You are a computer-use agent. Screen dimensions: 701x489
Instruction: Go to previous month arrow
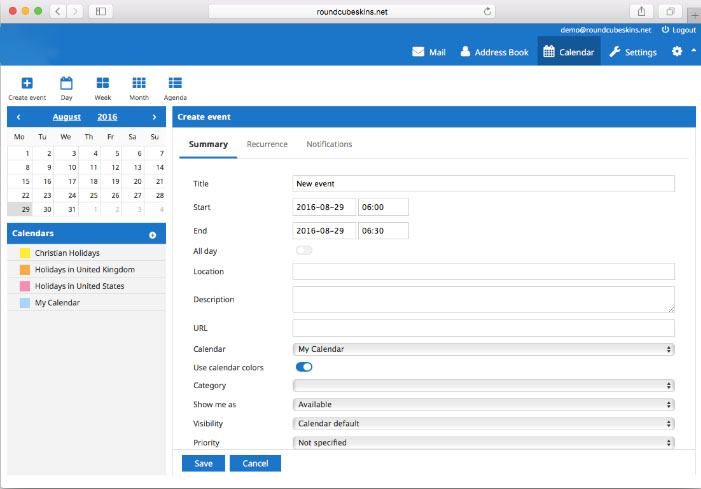(x=18, y=117)
